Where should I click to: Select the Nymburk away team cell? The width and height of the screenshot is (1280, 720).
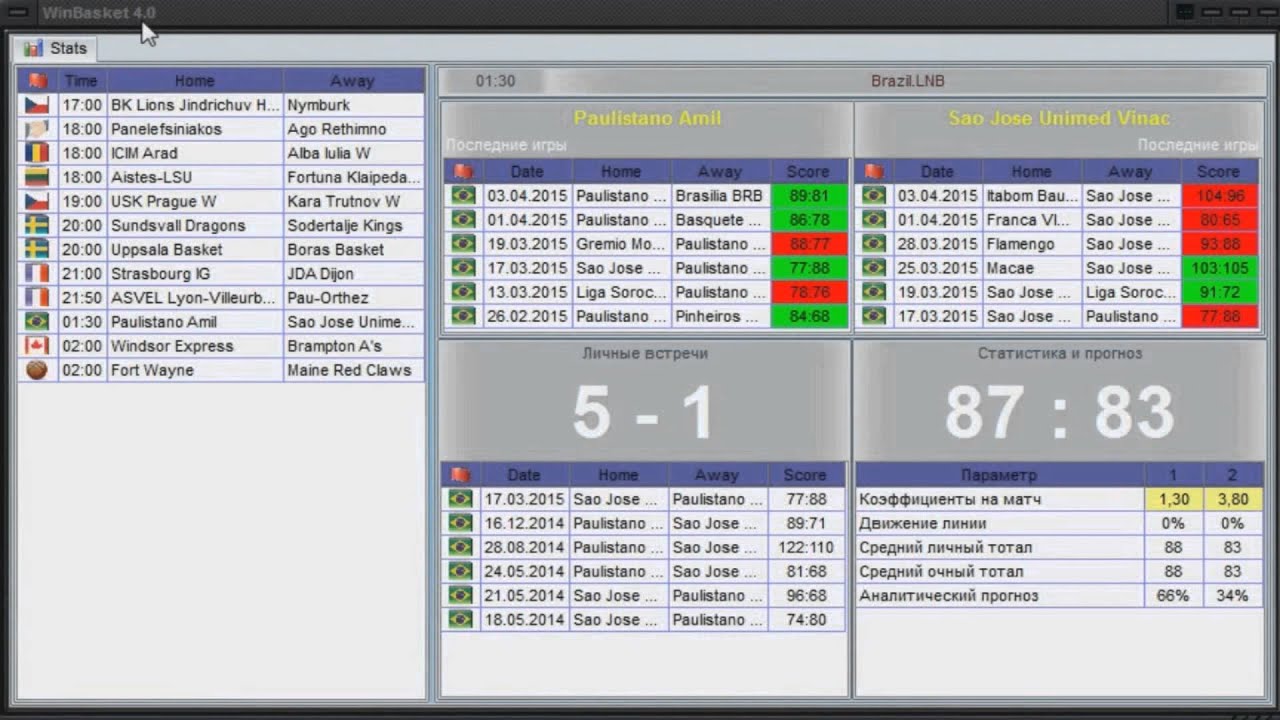point(353,105)
